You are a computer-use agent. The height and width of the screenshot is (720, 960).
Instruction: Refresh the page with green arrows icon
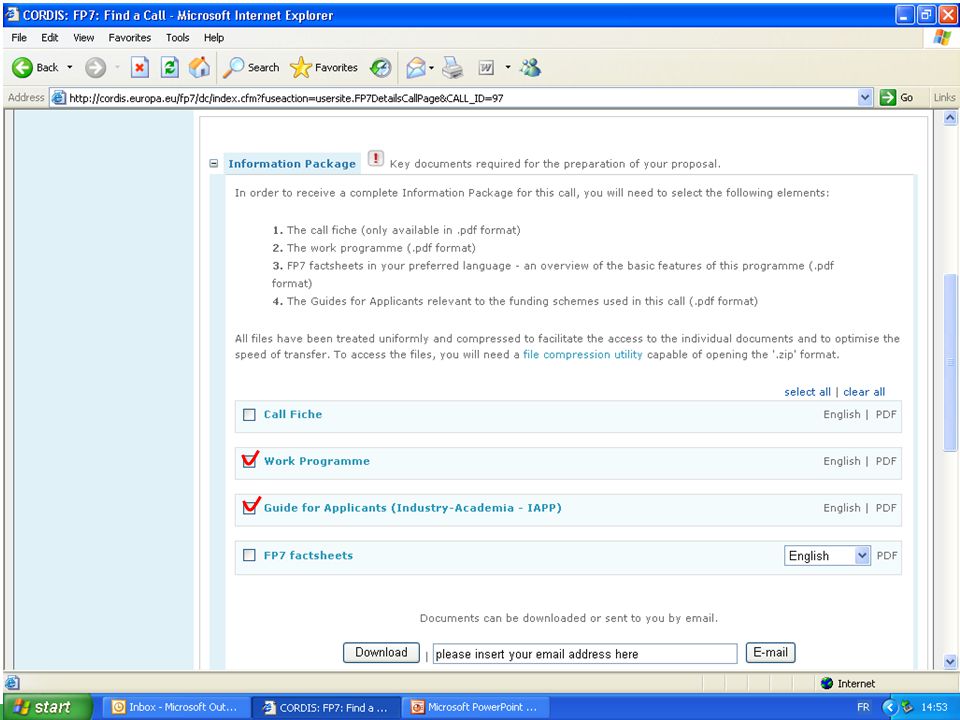pyautogui.click(x=170, y=67)
